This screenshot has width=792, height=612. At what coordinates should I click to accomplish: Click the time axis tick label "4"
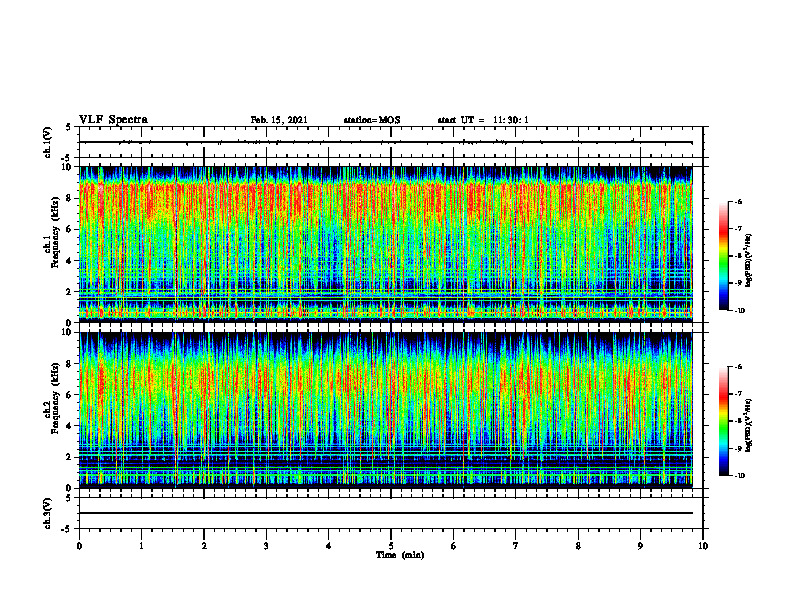(329, 546)
